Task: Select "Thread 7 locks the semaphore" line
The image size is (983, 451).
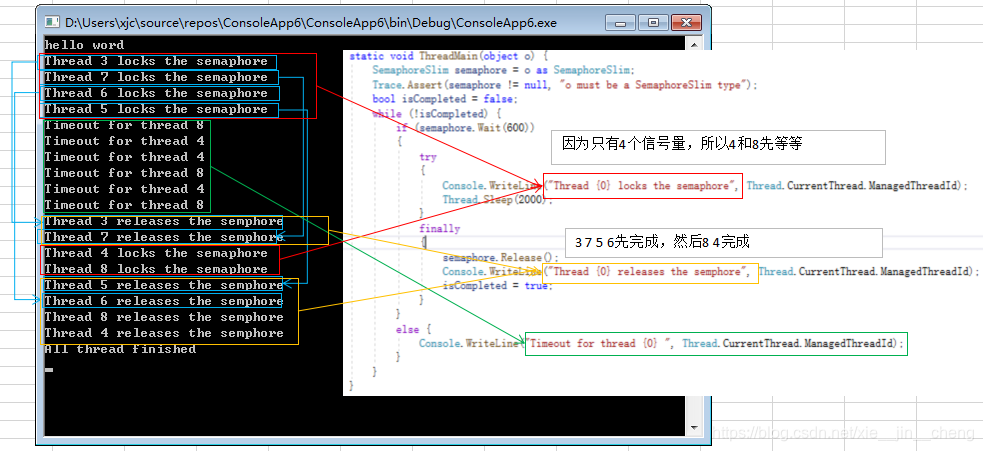Action: click(155, 77)
